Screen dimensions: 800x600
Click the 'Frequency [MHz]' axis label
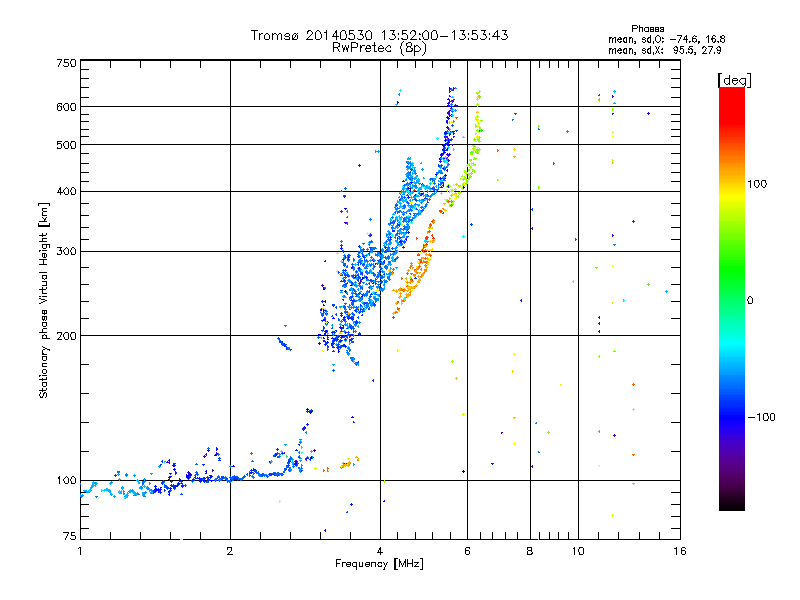(379, 564)
